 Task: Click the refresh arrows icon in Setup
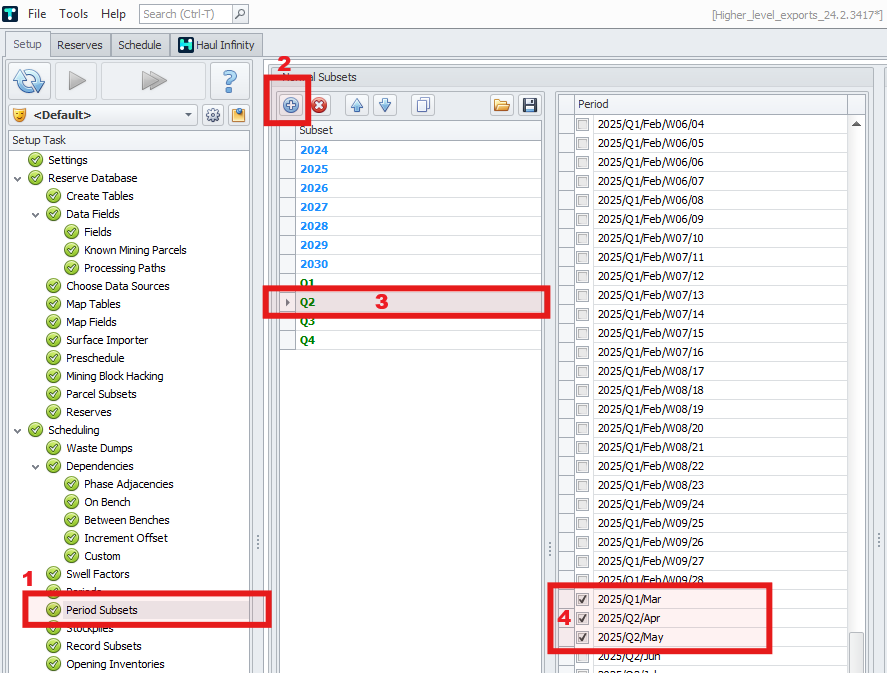coord(29,80)
